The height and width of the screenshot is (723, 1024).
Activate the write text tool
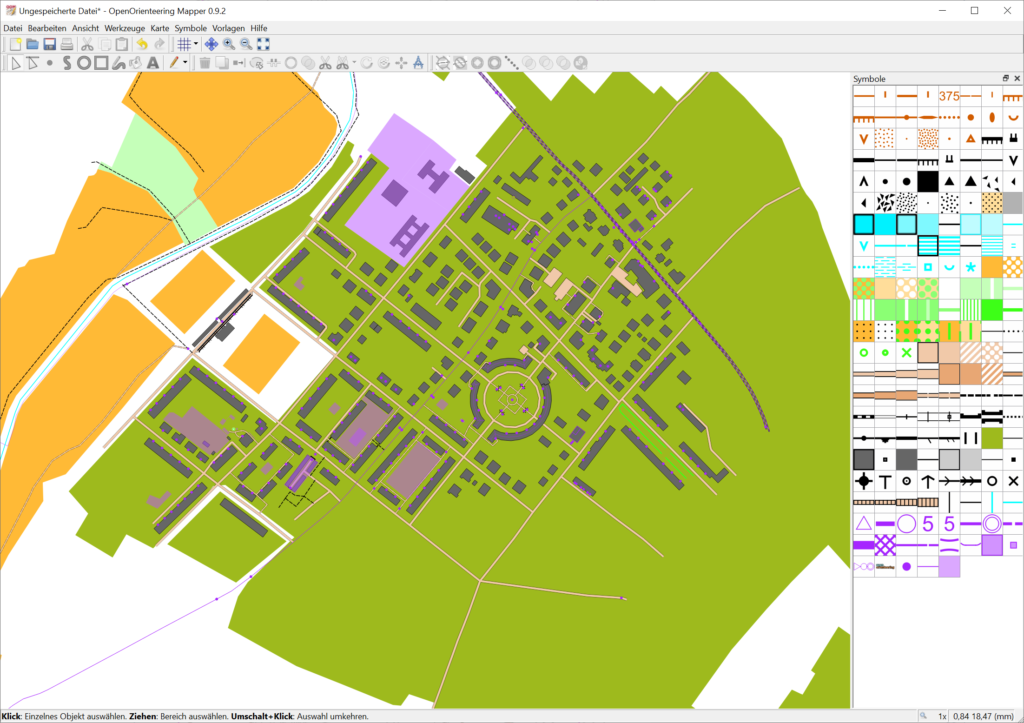click(153, 63)
